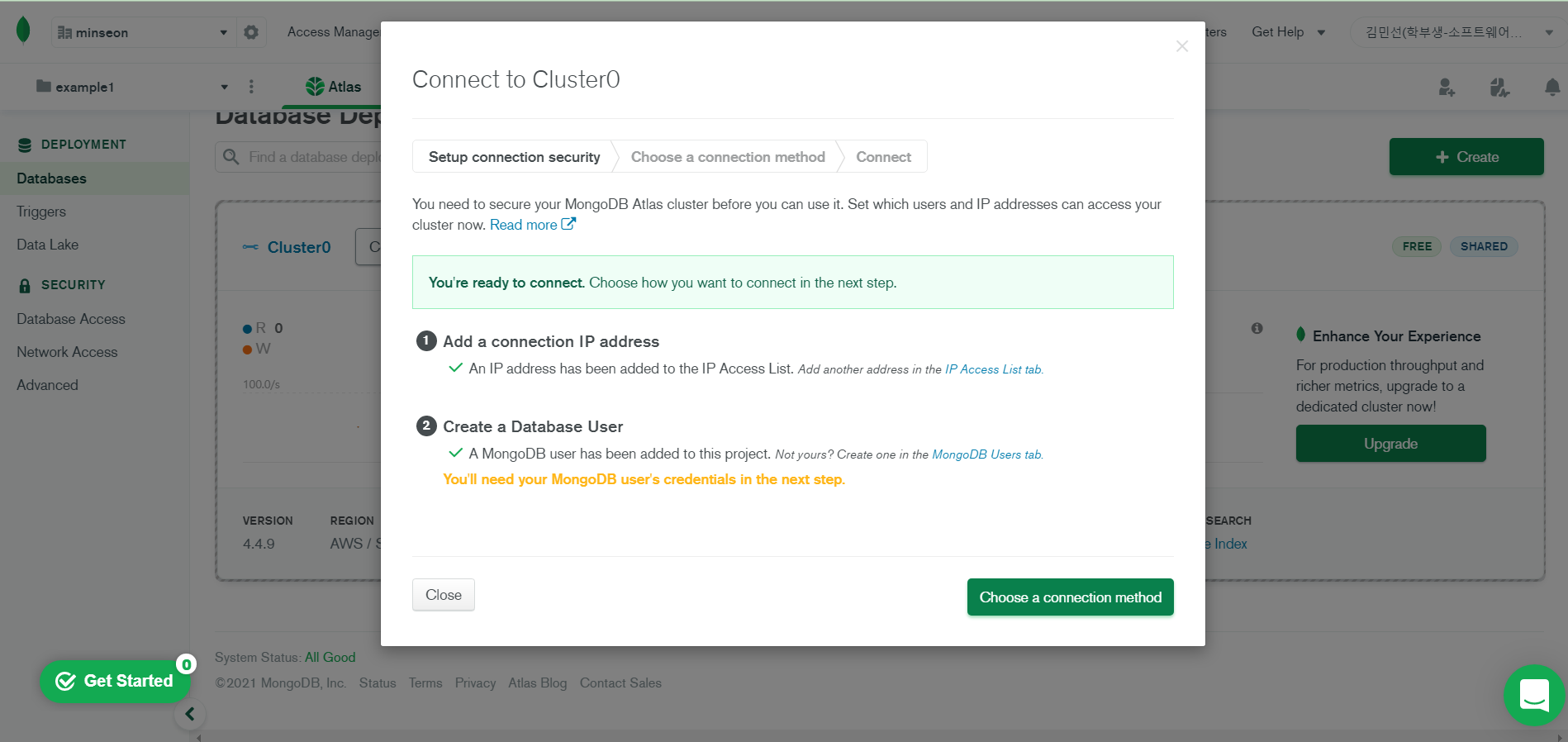The height and width of the screenshot is (742, 1568).
Task: Open the Terms footer link
Action: click(x=425, y=683)
